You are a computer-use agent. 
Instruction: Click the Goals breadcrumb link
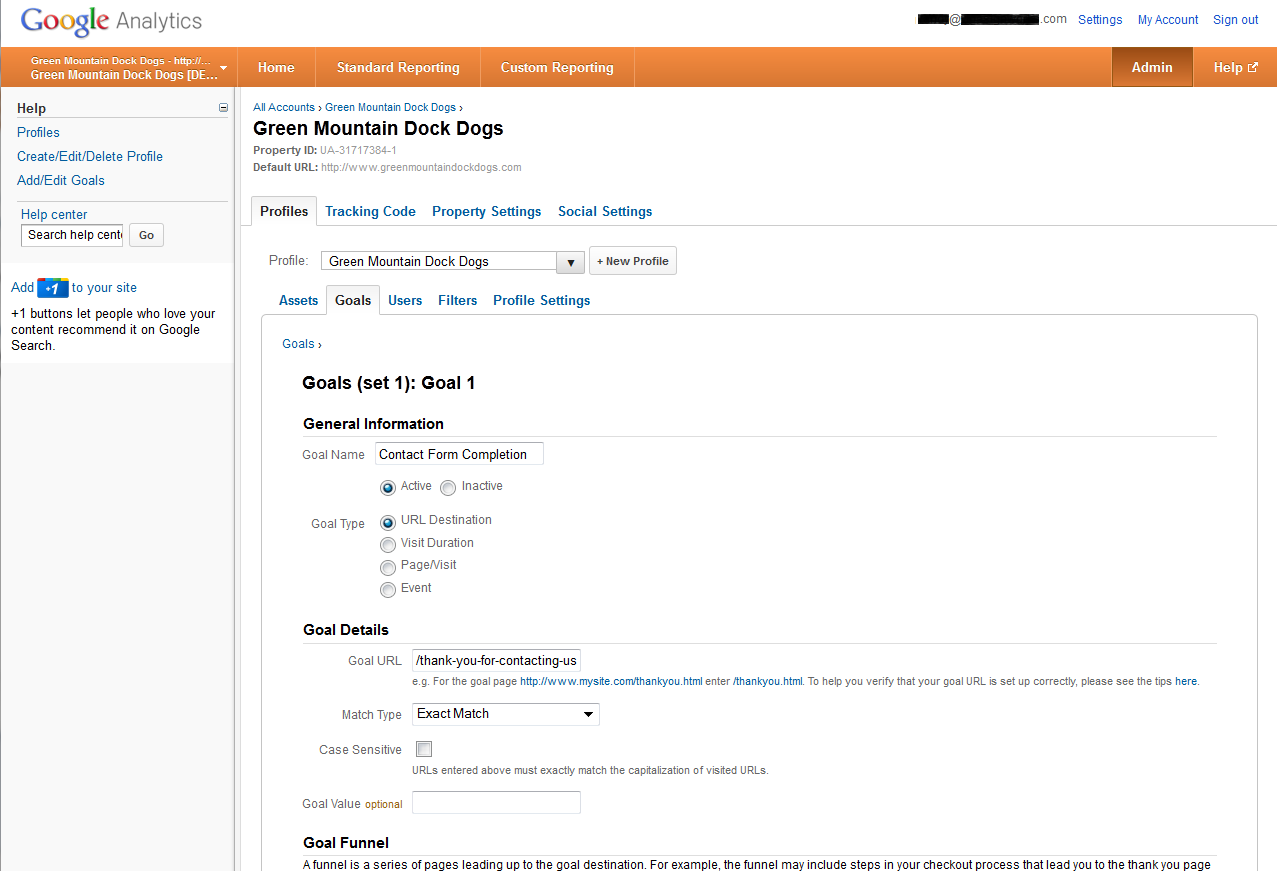coord(298,344)
